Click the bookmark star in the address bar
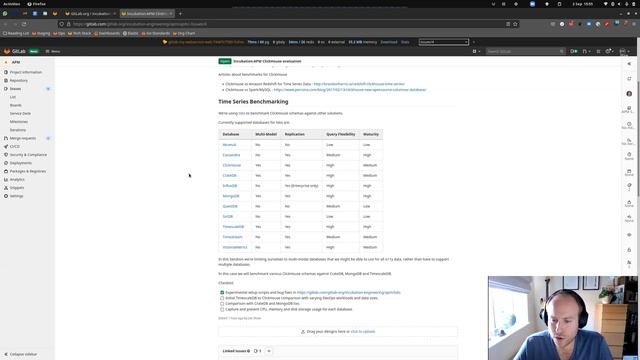The image size is (640, 360). 515,24
